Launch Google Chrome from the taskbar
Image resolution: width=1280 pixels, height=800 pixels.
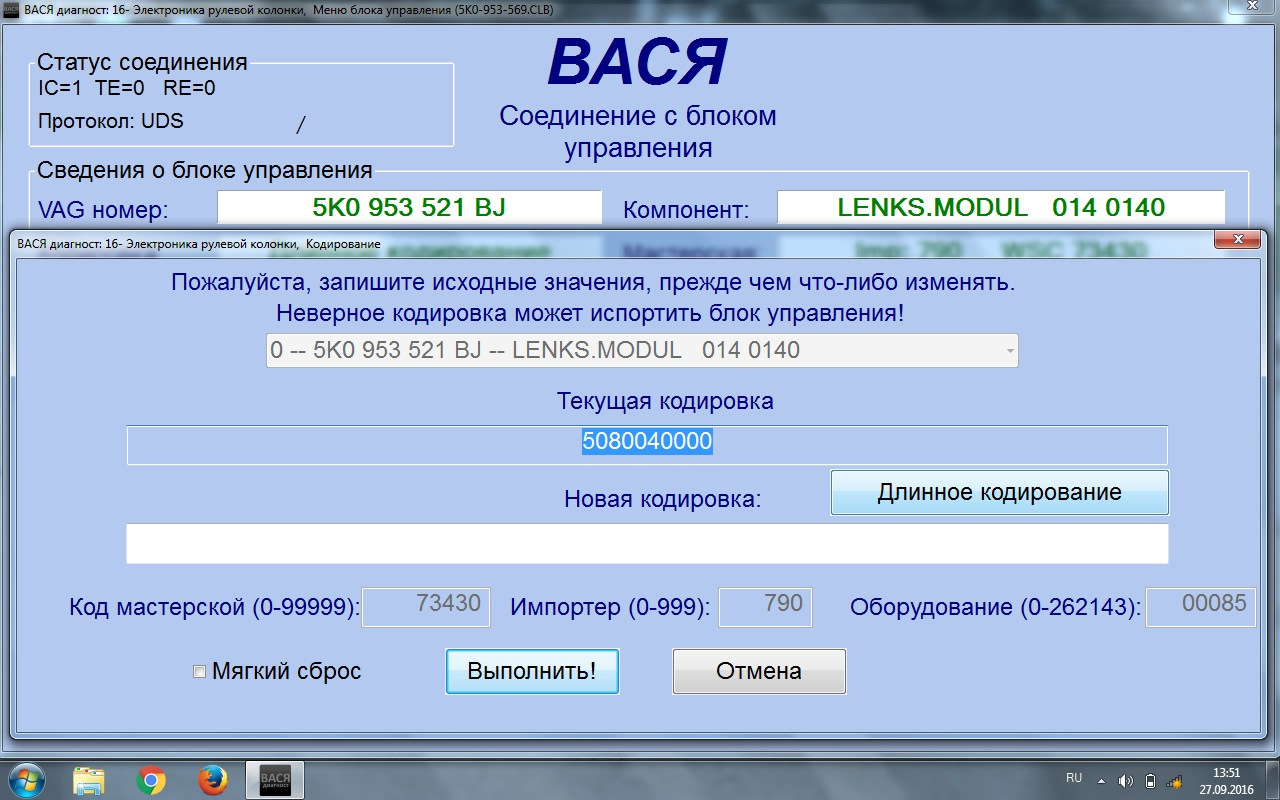(151, 780)
